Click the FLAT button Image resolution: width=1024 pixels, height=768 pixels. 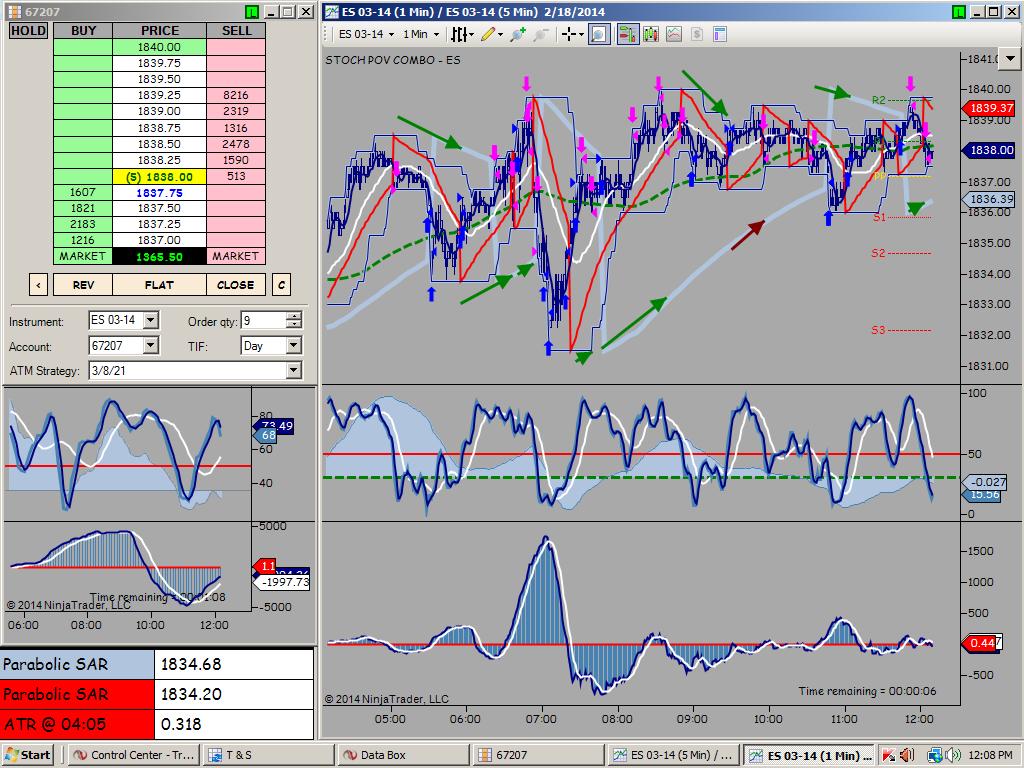point(159,285)
